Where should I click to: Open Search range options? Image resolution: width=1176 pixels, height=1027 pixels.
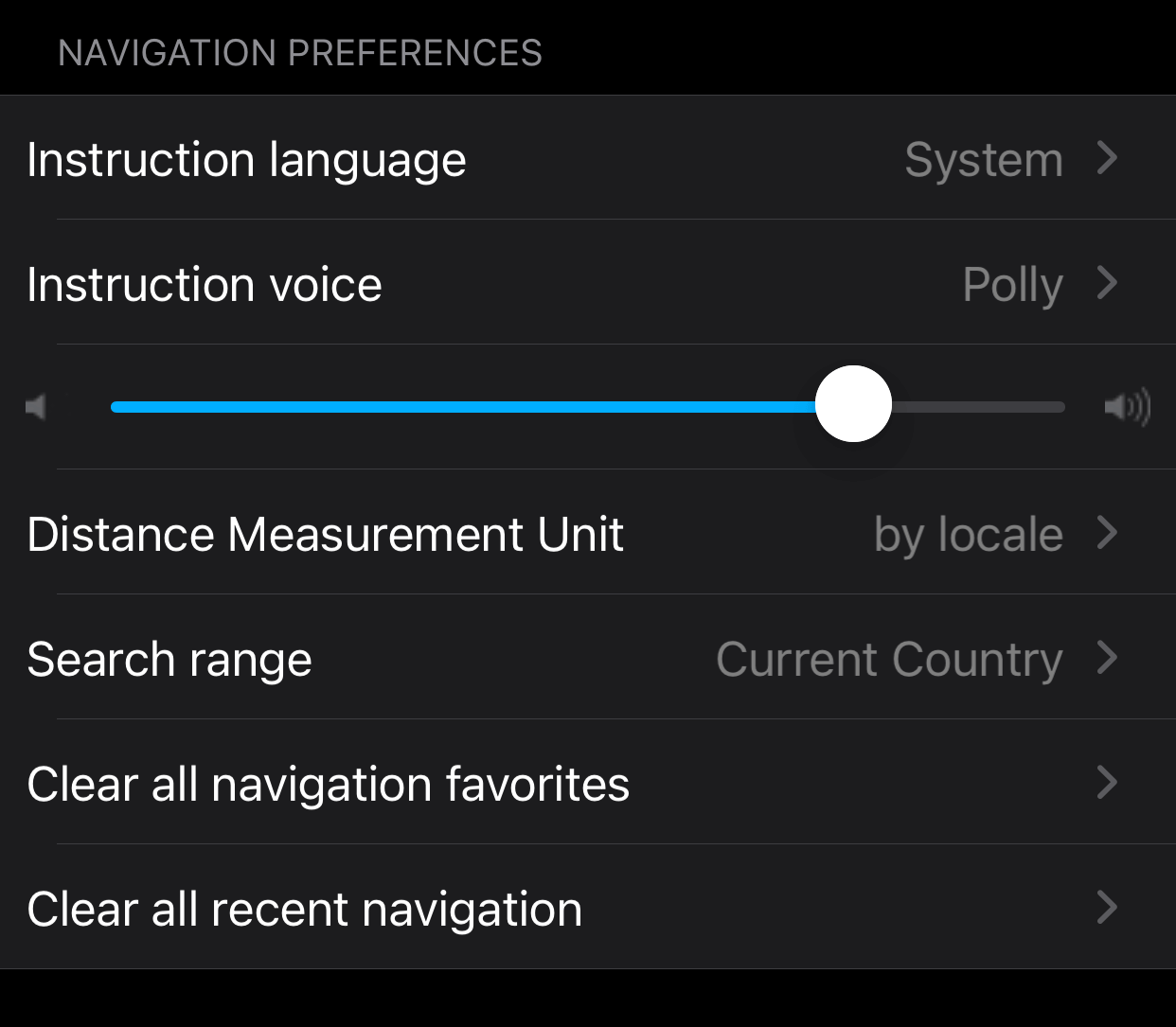588,657
